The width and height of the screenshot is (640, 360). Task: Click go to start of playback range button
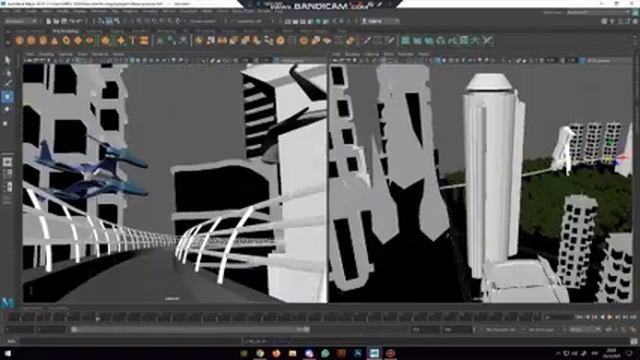tap(580, 317)
